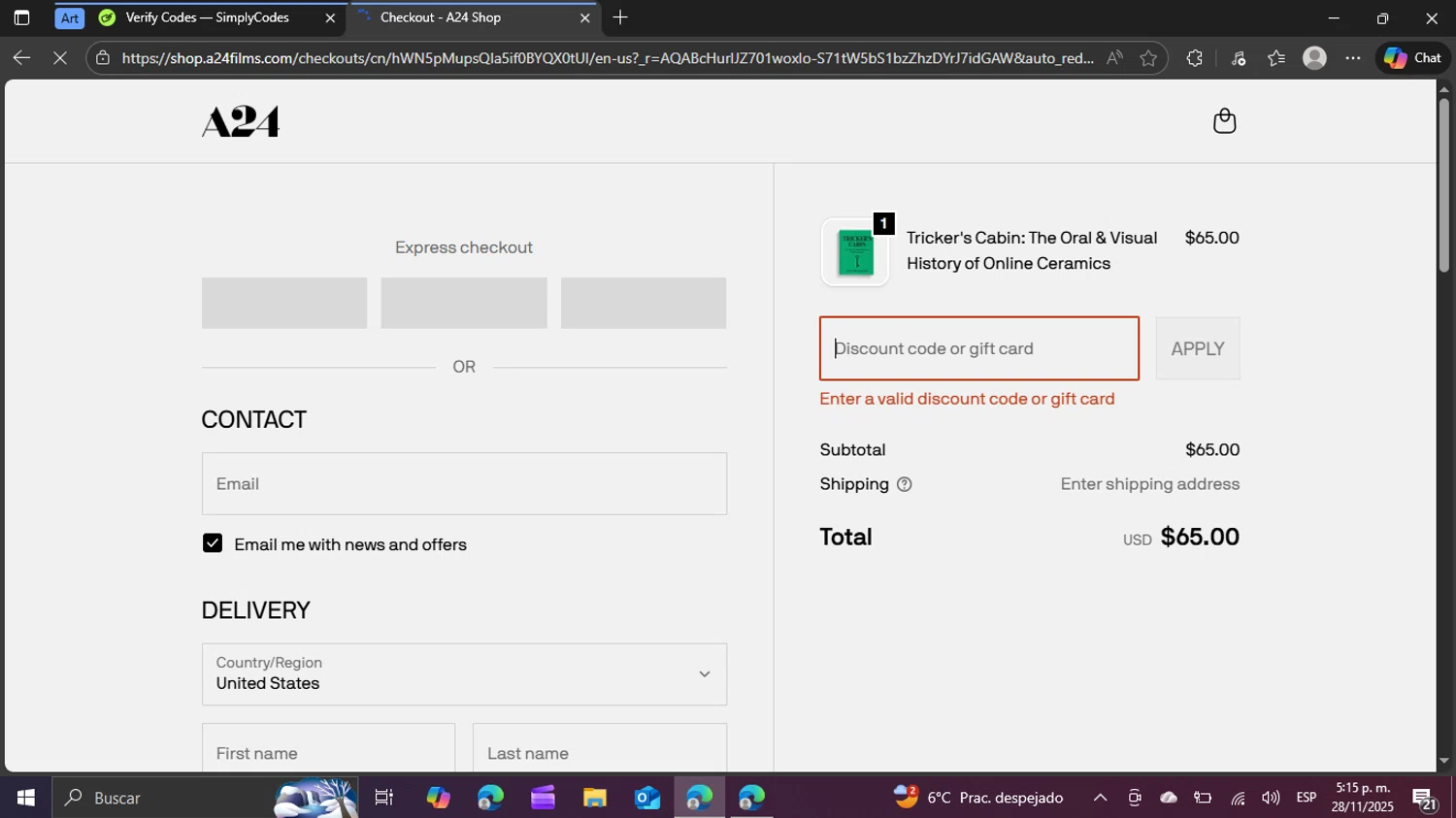Add page to favorites star icon

pos(1148,58)
